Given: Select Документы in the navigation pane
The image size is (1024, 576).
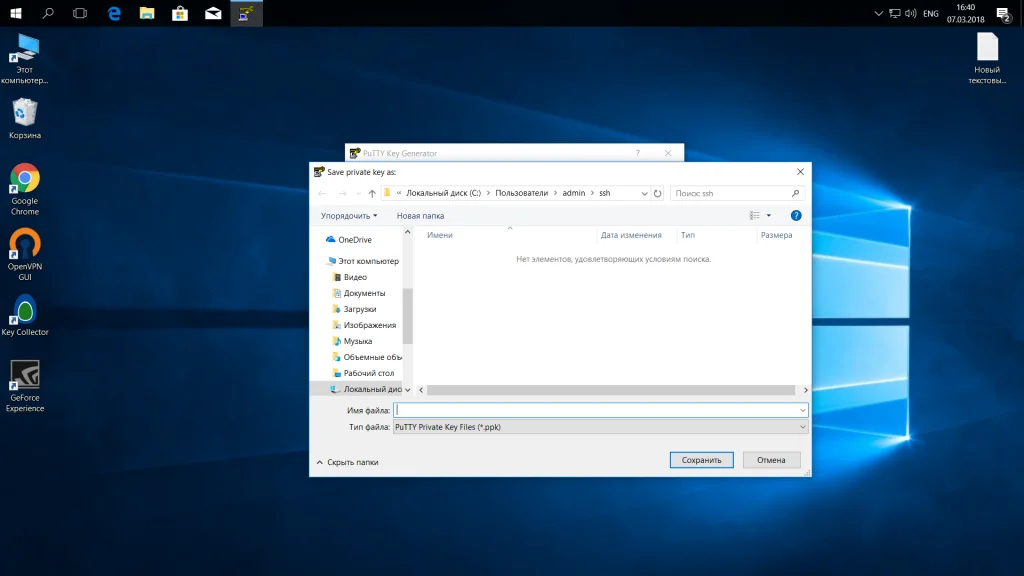Looking at the screenshot, I should pos(364,293).
